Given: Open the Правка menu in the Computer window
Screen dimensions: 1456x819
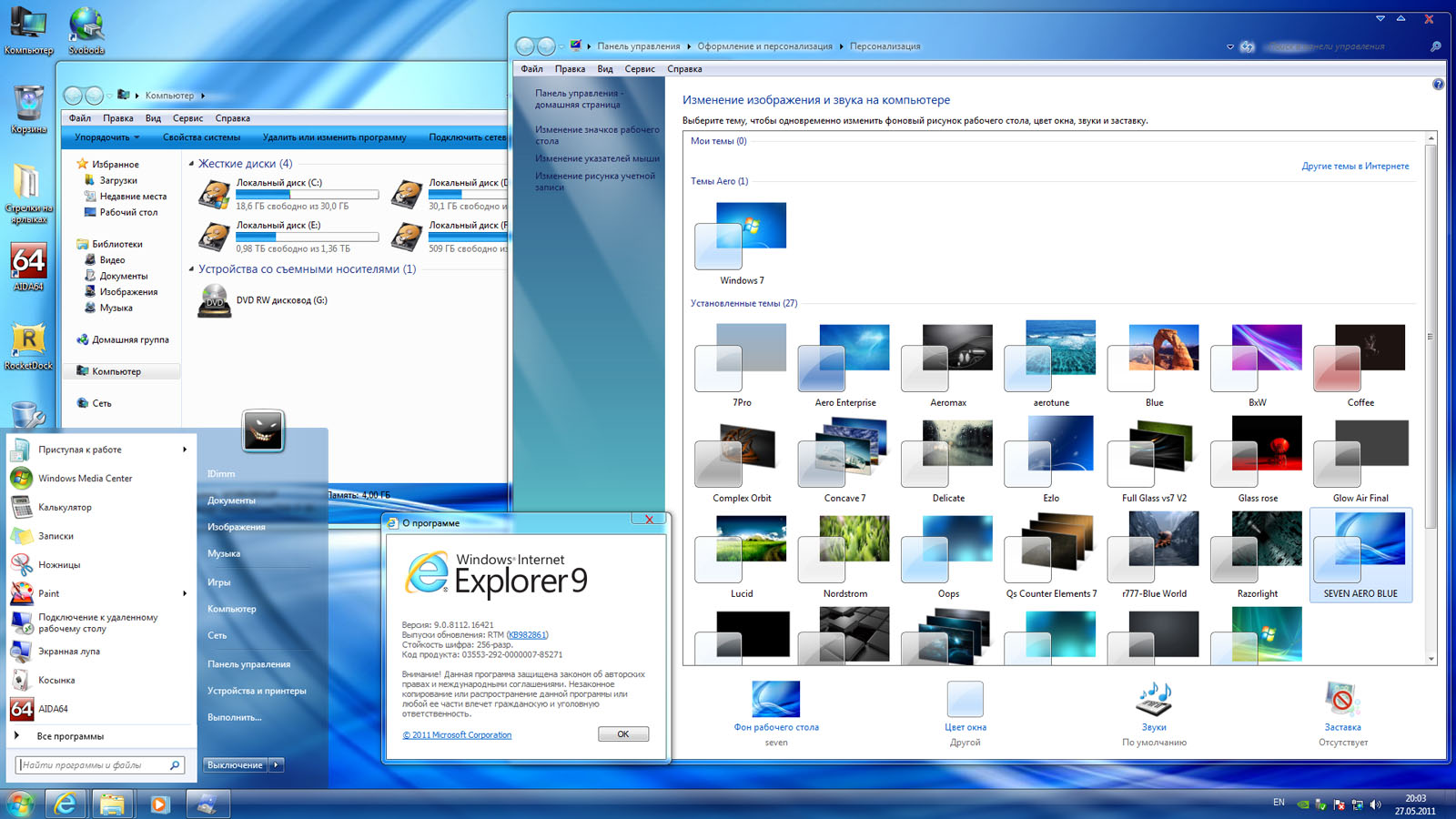Looking at the screenshot, I should pyautogui.click(x=118, y=118).
